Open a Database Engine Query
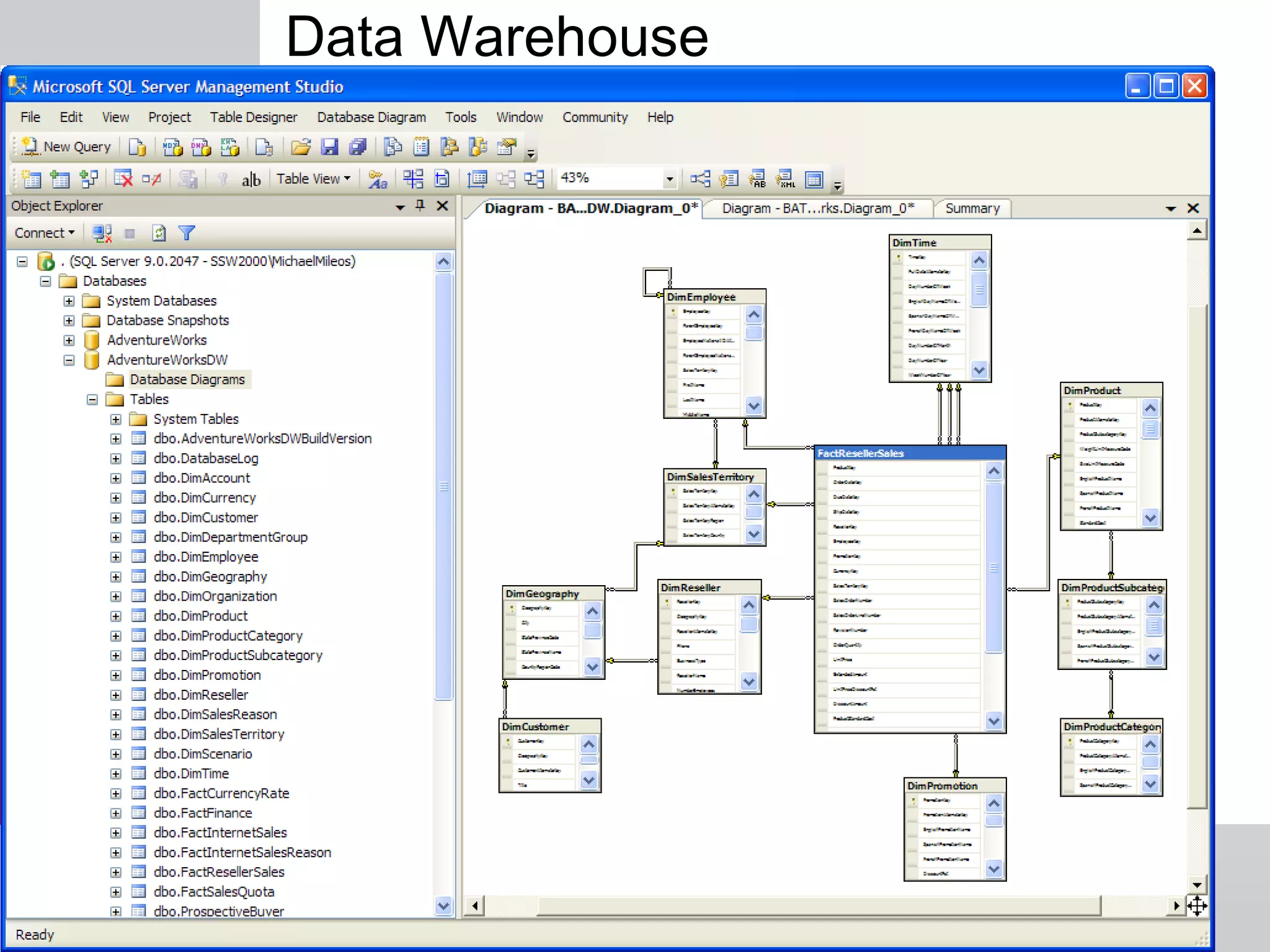 (x=137, y=147)
